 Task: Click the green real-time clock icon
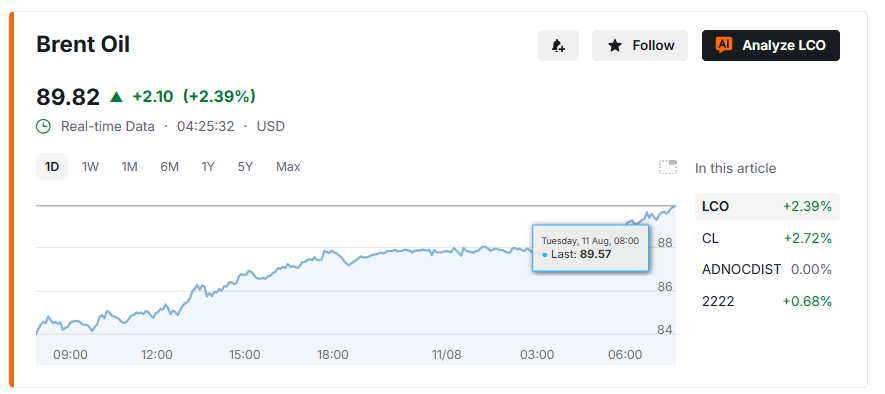[x=43, y=126]
